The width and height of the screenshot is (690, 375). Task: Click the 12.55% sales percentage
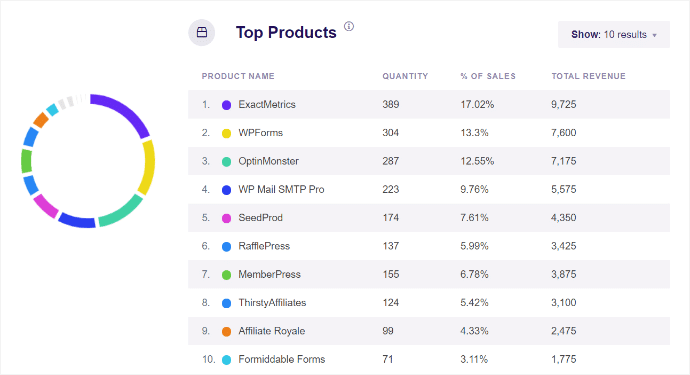point(477,161)
